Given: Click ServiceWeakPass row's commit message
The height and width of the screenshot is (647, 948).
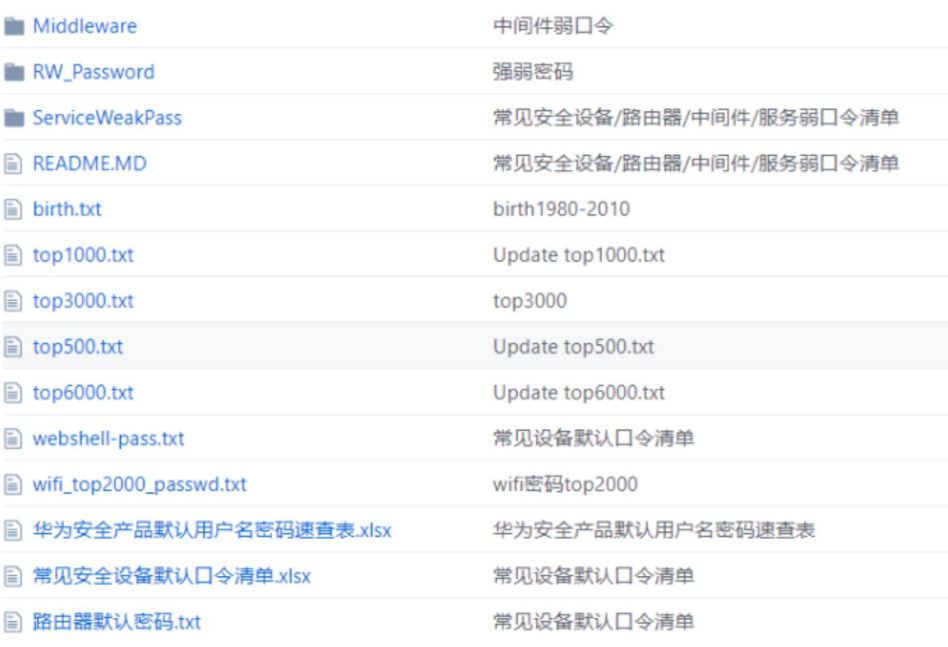Looking at the screenshot, I should [x=696, y=117].
